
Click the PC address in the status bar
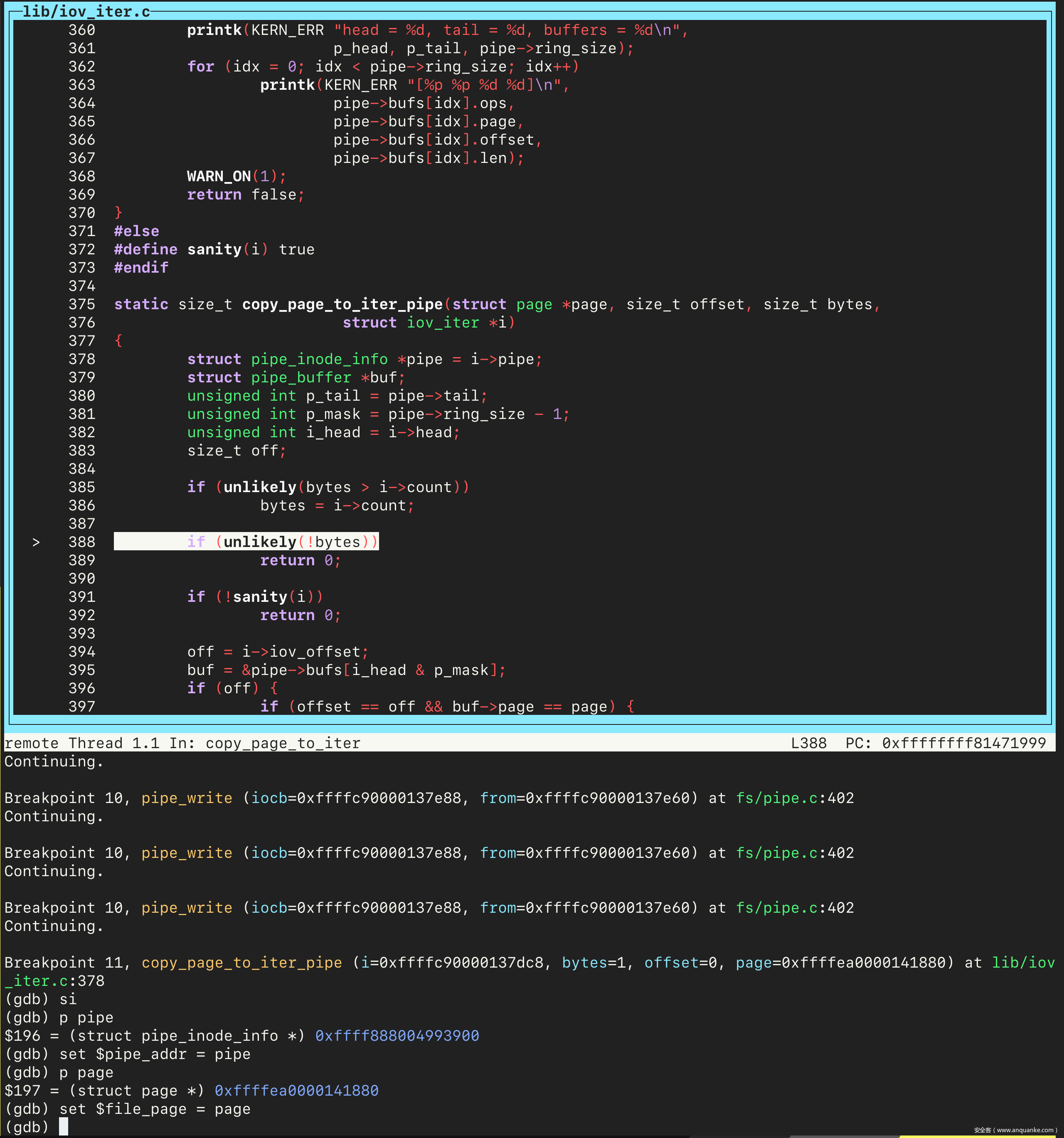963,743
